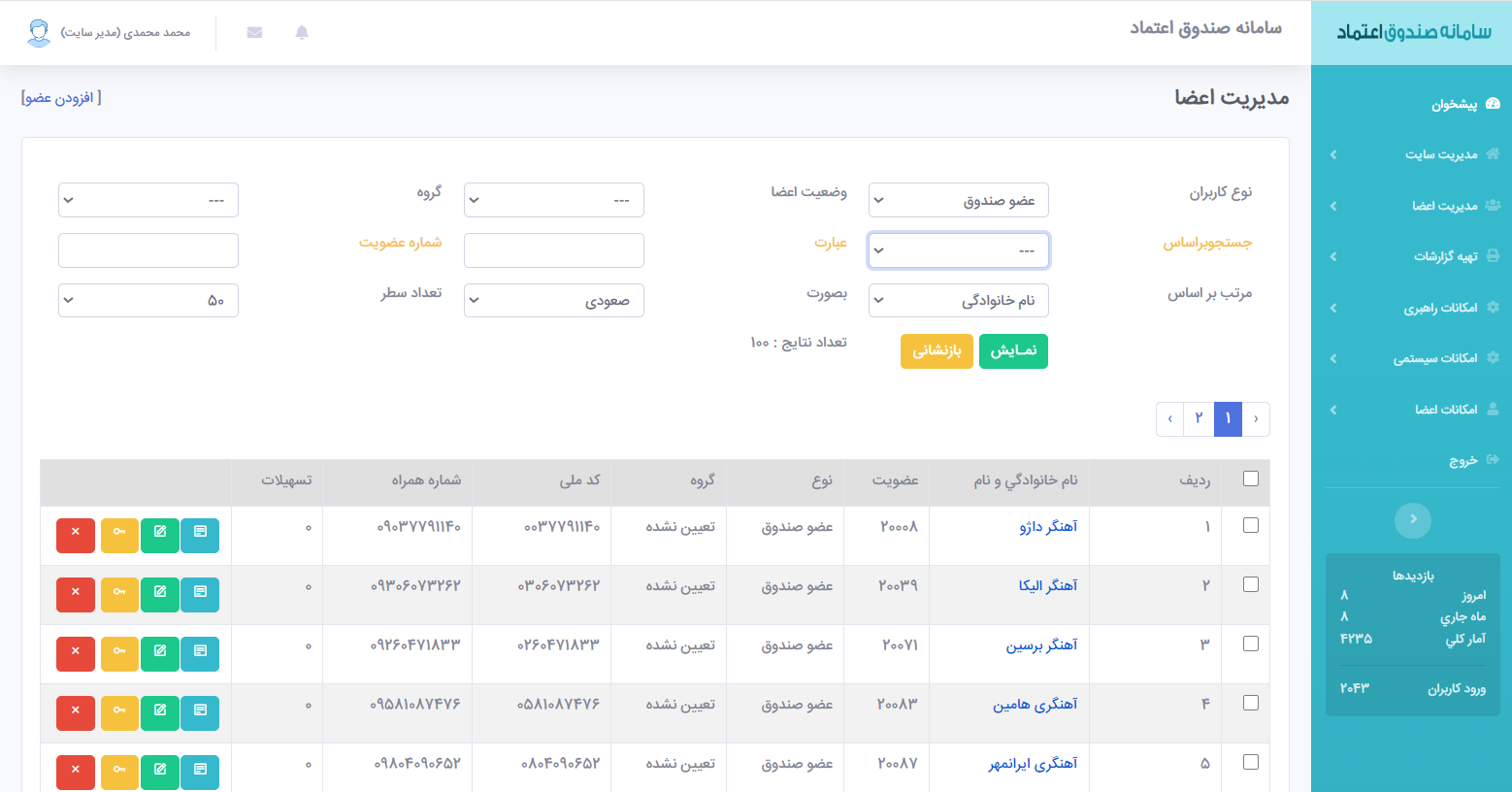1512x792 pixels.
Task: Open the گروه dropdown
Action: (x=148, y=200)
